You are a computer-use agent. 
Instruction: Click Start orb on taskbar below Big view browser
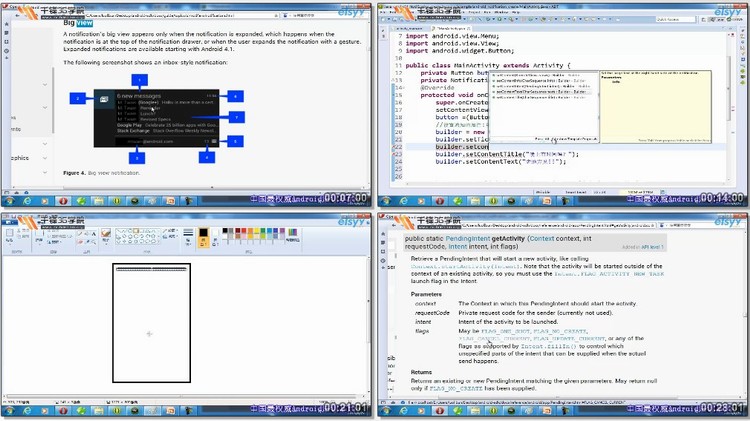[x=9, y=201]
